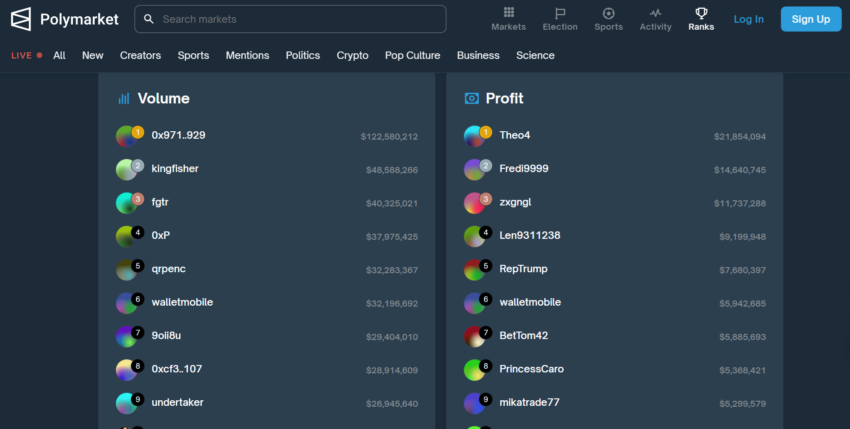Screen dimensions: 850x429
Task: Open Fredi9999 profile name link
Action: pos(524,169)
